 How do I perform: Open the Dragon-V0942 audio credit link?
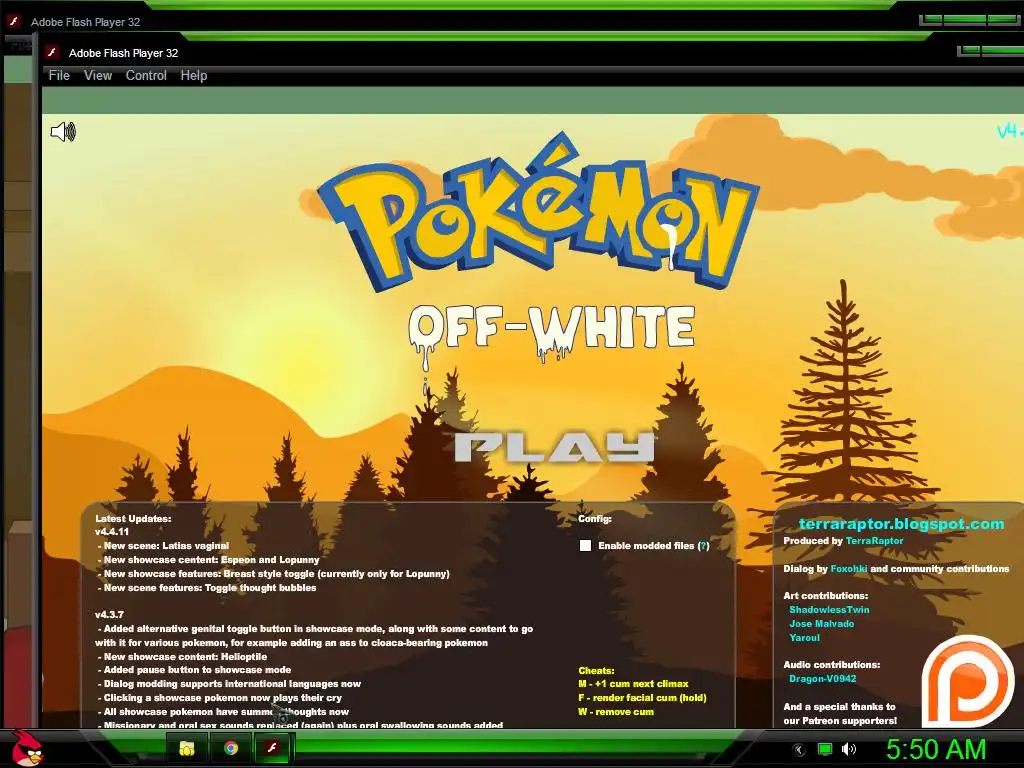(822, 679)
